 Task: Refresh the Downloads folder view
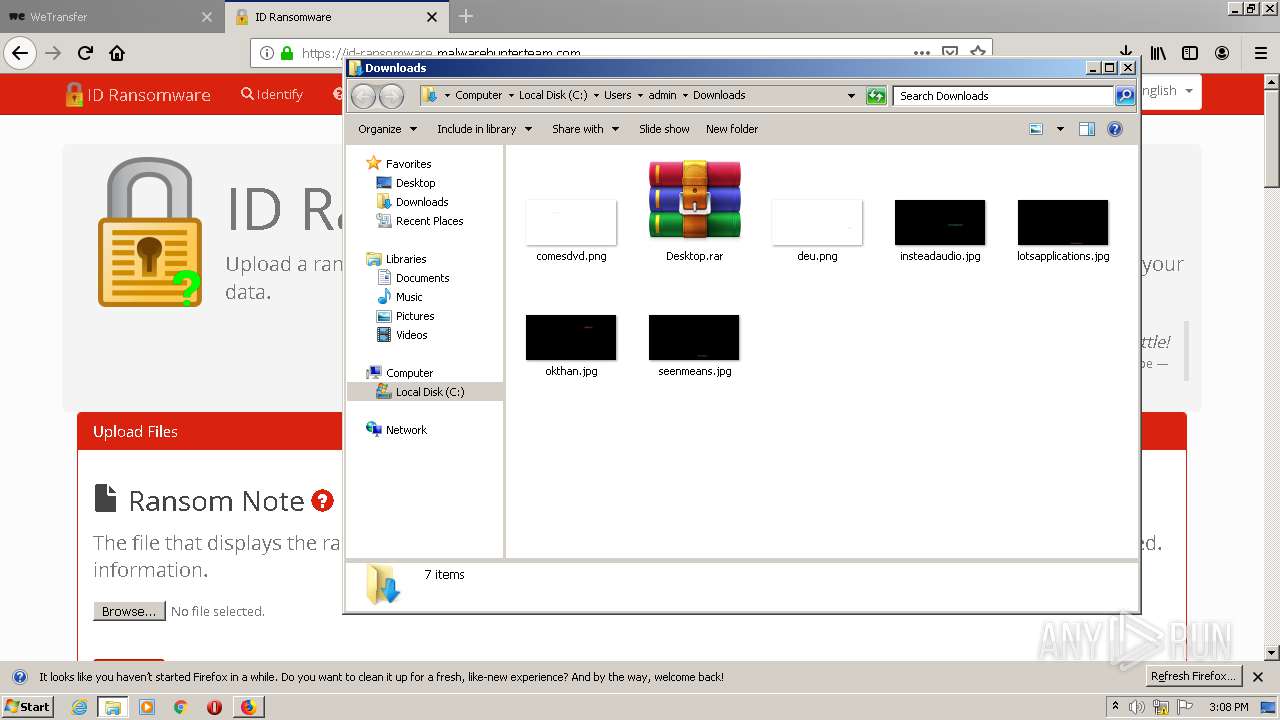(x=876, y=96)
